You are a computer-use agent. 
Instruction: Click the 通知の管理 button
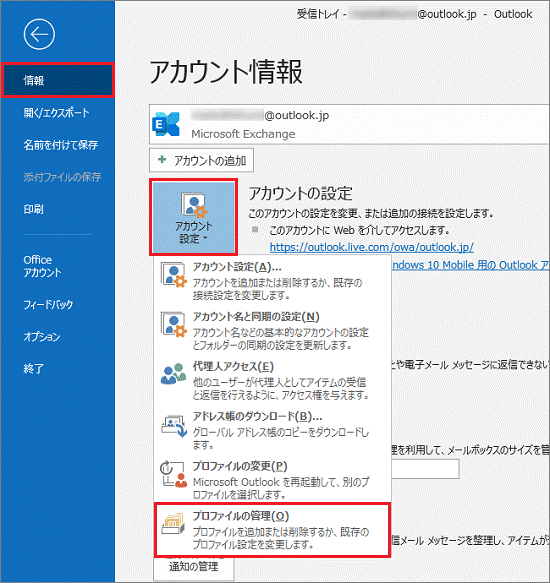(x=194, y=568)
